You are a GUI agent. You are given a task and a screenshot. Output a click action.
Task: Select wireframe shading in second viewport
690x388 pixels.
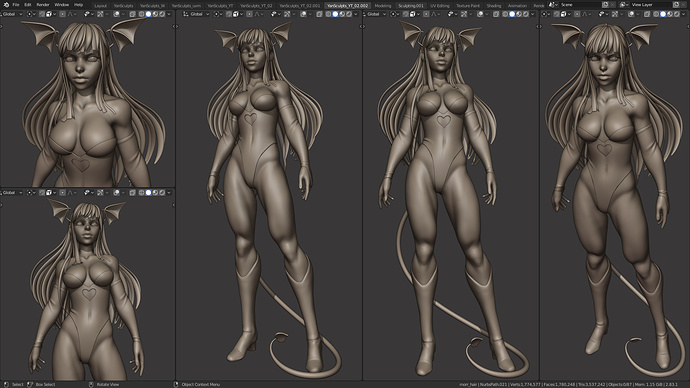pos(328,14)
